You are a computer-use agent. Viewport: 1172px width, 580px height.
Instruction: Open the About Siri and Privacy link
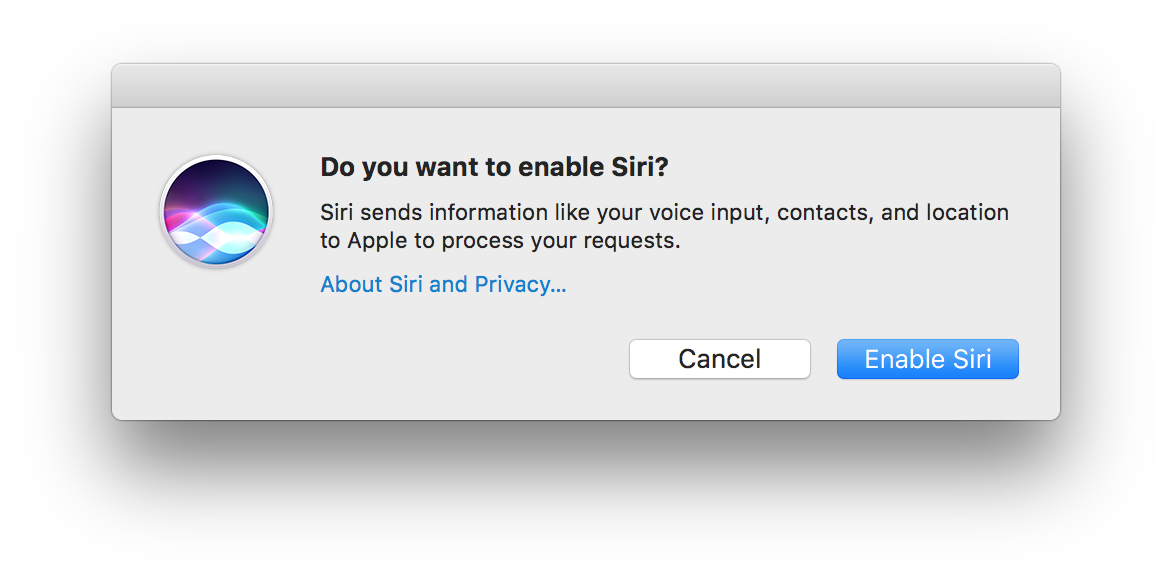[443, 285]
